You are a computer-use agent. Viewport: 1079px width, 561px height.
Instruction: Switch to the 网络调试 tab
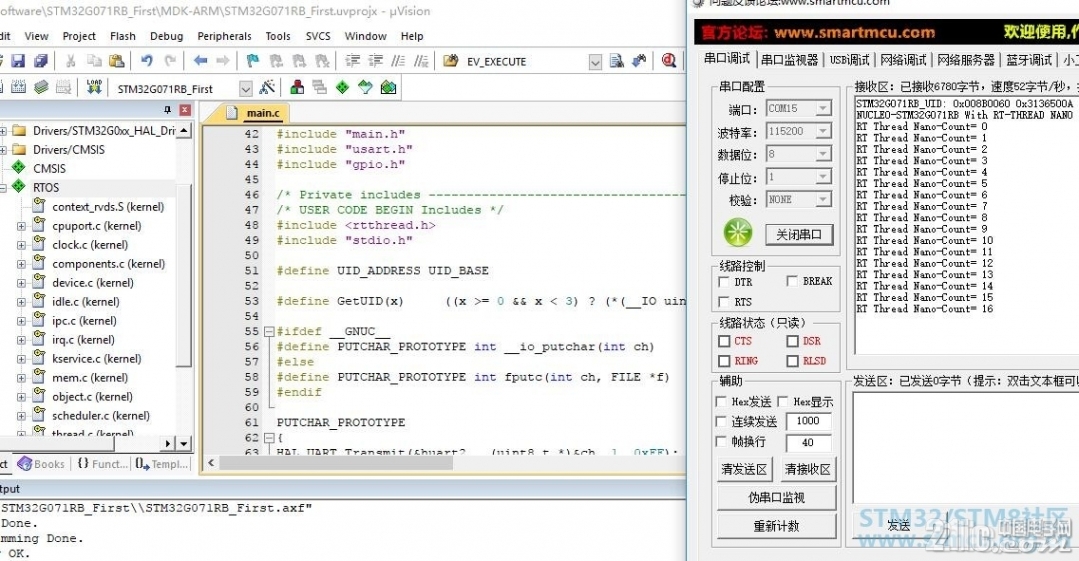(x=904, y=59)
